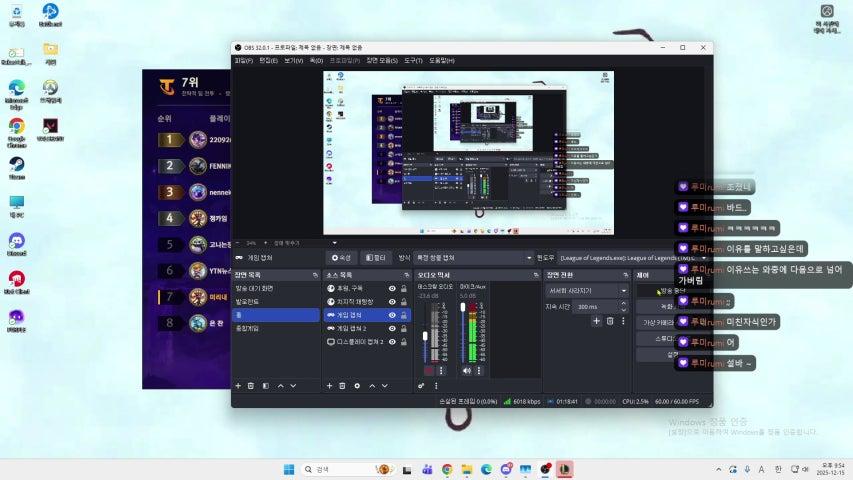Open the 파일(F) menu

pos(243,61)
